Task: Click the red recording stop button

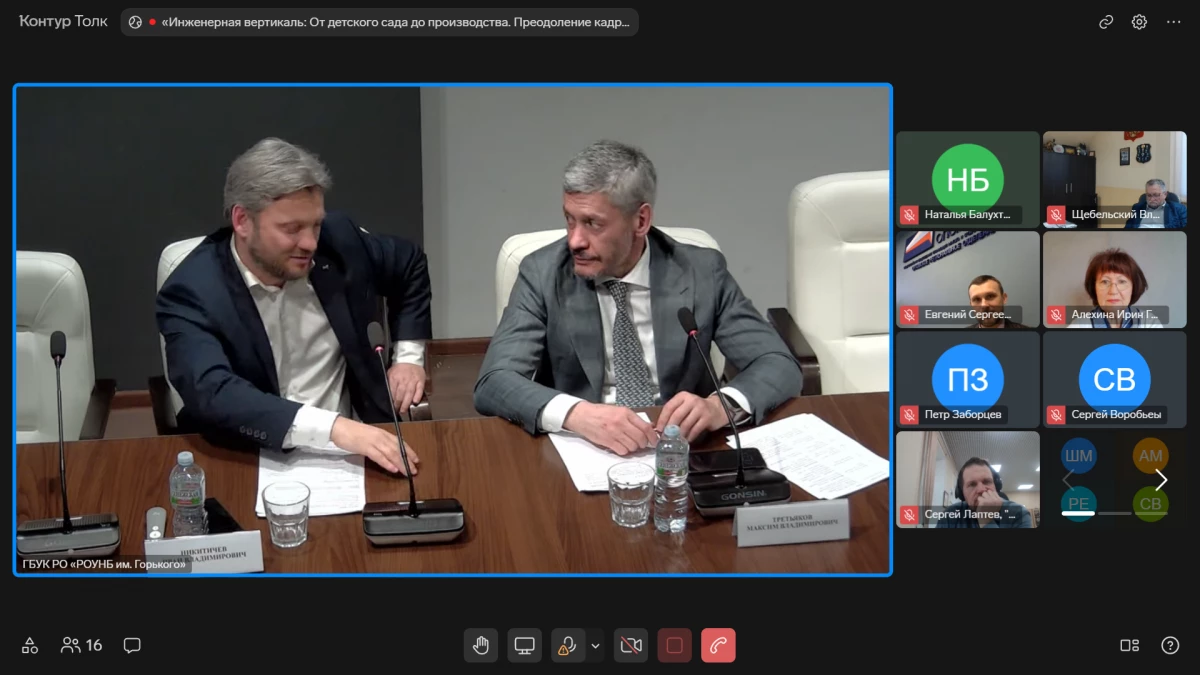Action: click(x=674, y=645)
